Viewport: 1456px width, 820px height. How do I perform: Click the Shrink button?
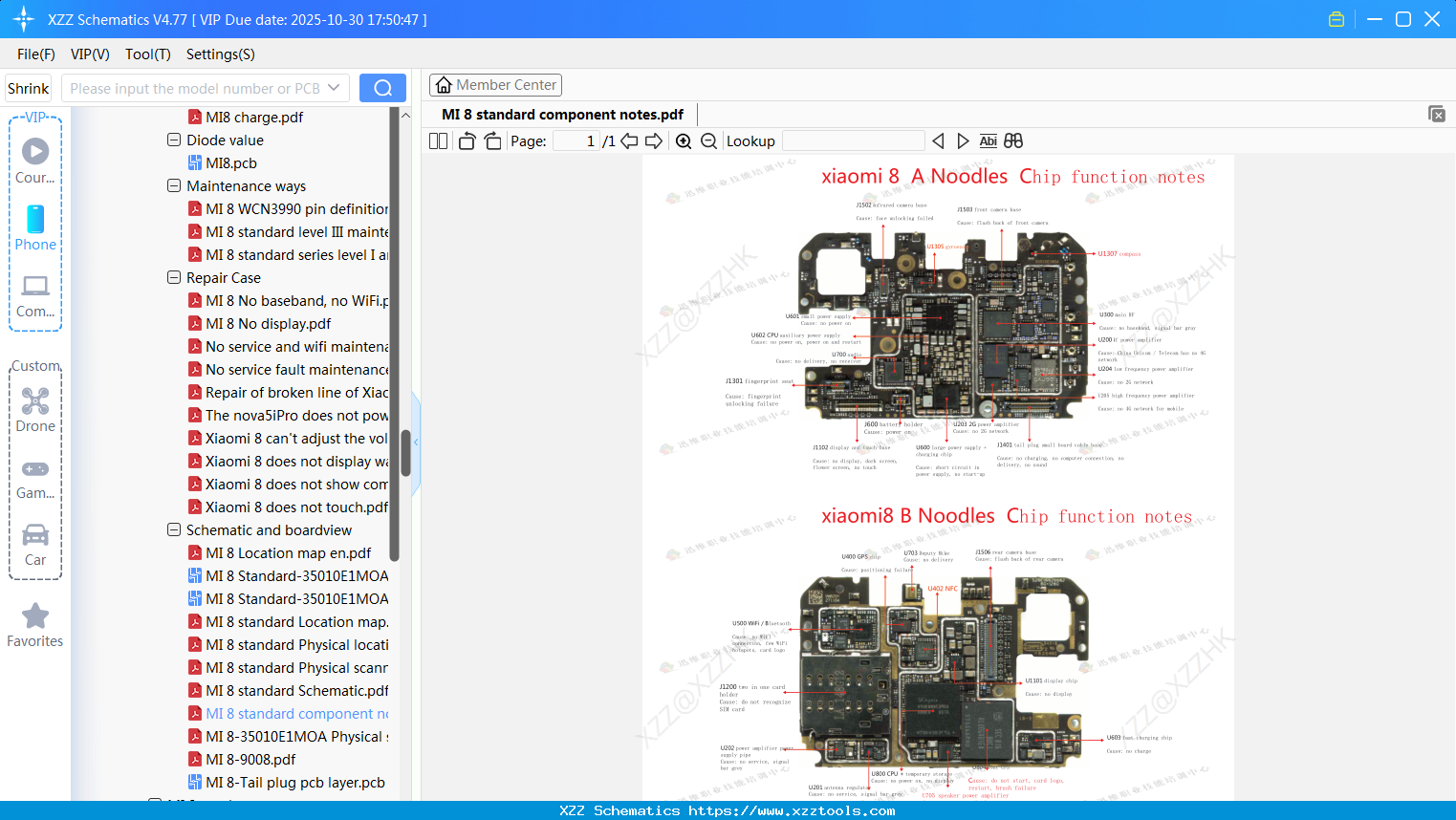tap(27, 87)
